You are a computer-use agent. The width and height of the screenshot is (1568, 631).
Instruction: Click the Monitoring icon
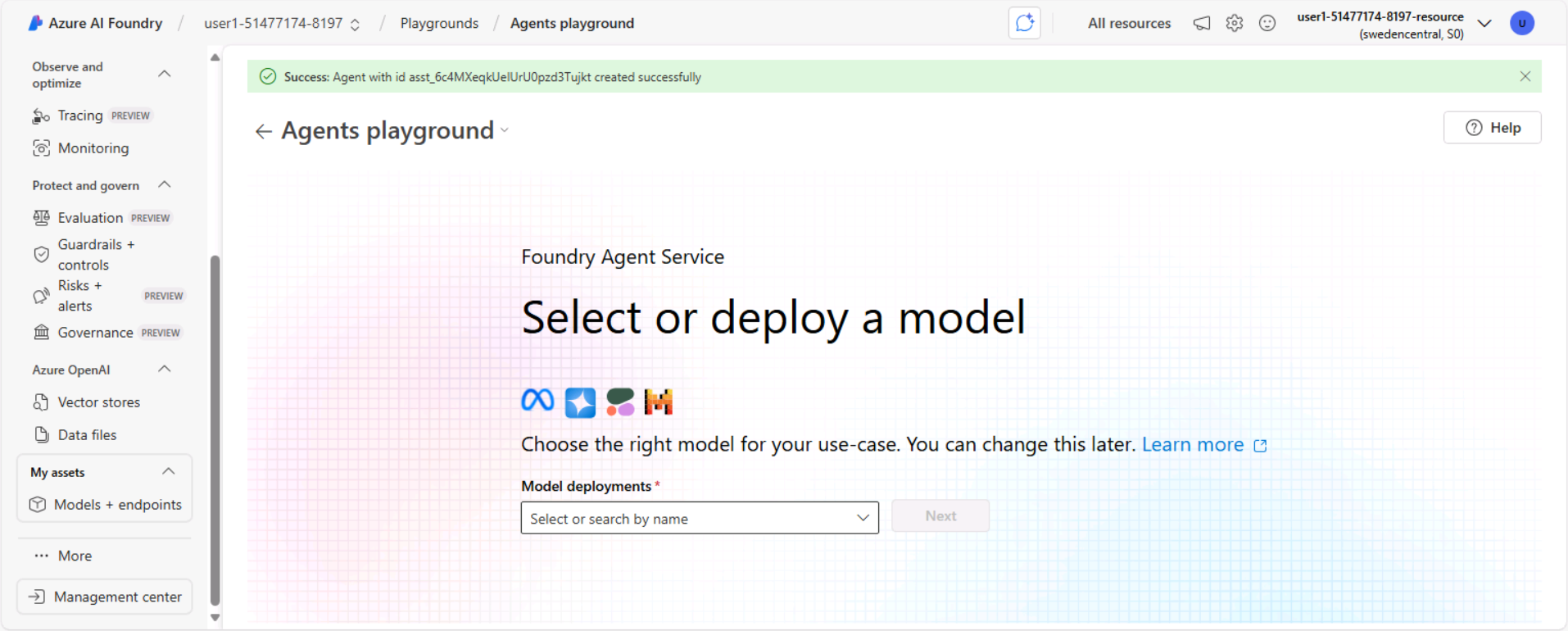click(41, 148)
